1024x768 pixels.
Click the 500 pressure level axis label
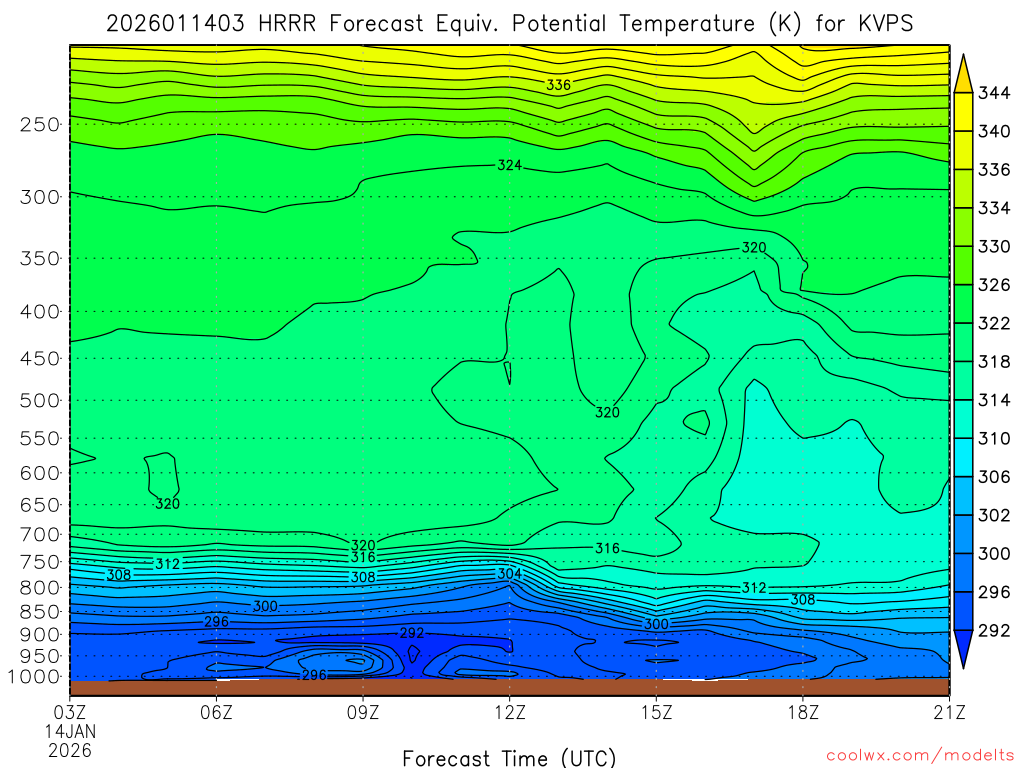pos(40,400)
